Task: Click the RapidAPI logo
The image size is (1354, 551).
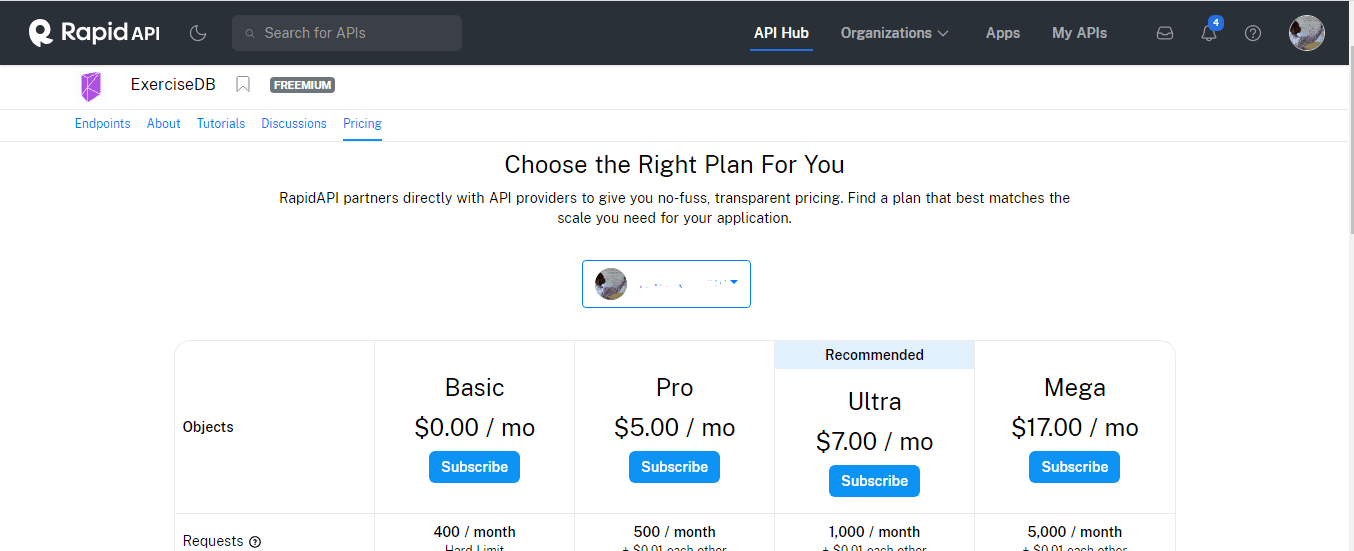Action: pos(94,33)
